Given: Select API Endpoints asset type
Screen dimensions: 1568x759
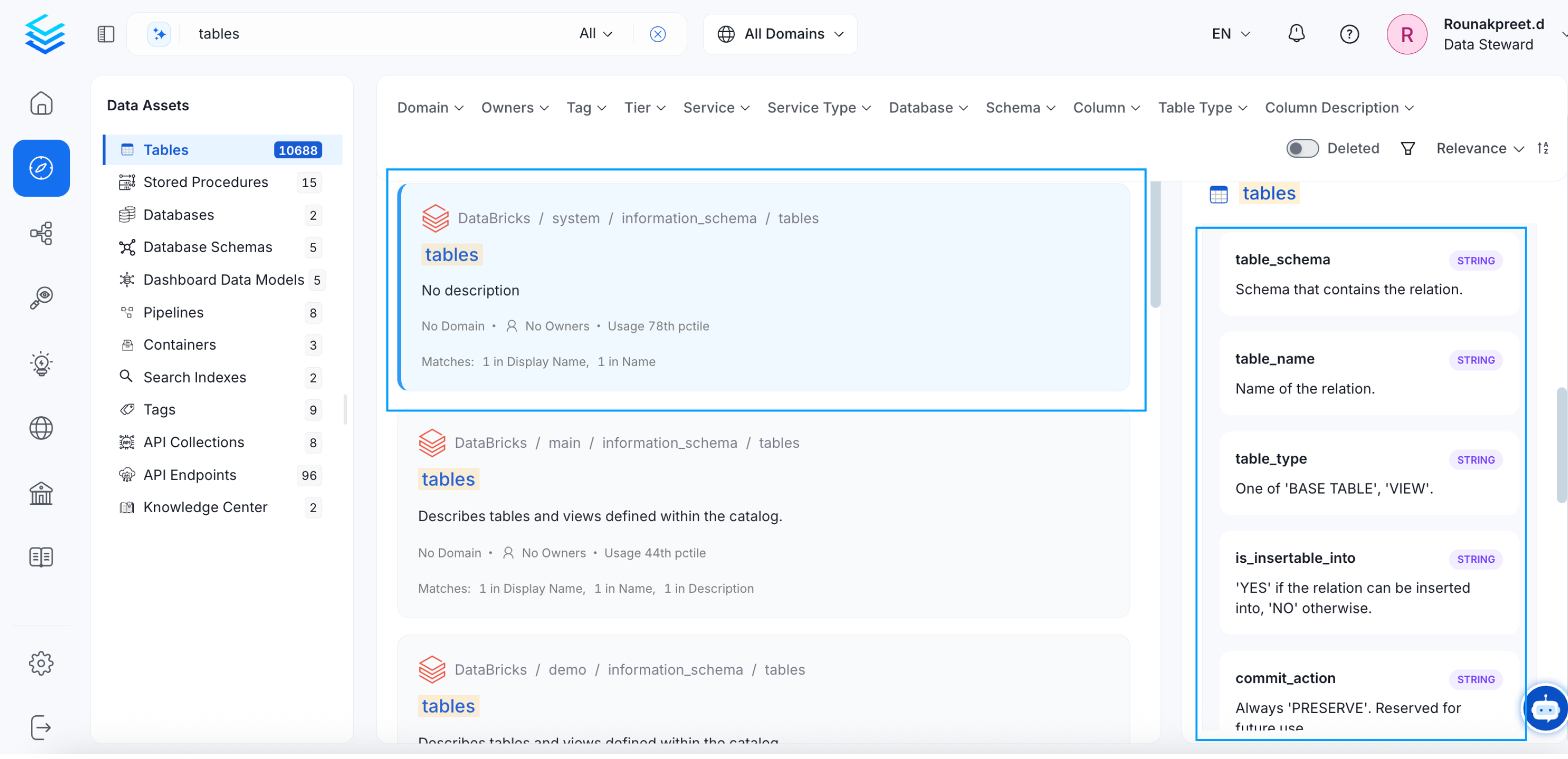Looking at the screenshot, I should (x=190, y=475).
